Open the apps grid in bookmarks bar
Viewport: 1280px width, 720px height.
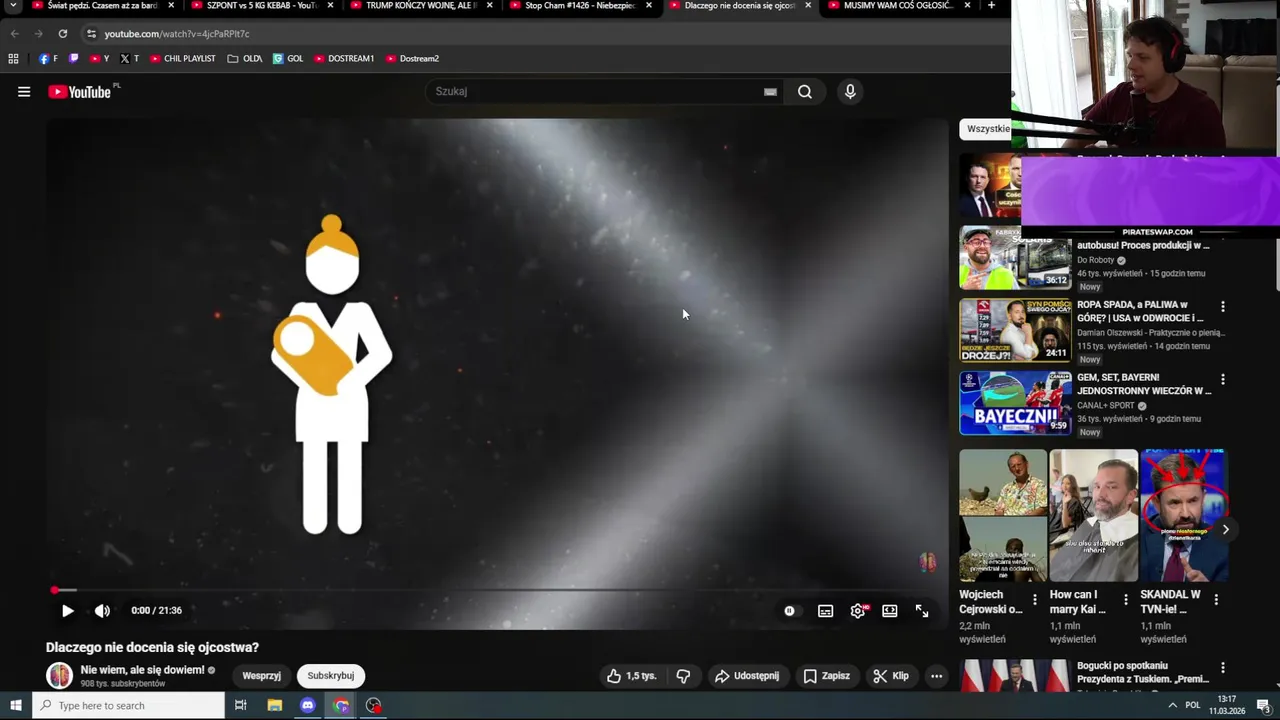13,59
